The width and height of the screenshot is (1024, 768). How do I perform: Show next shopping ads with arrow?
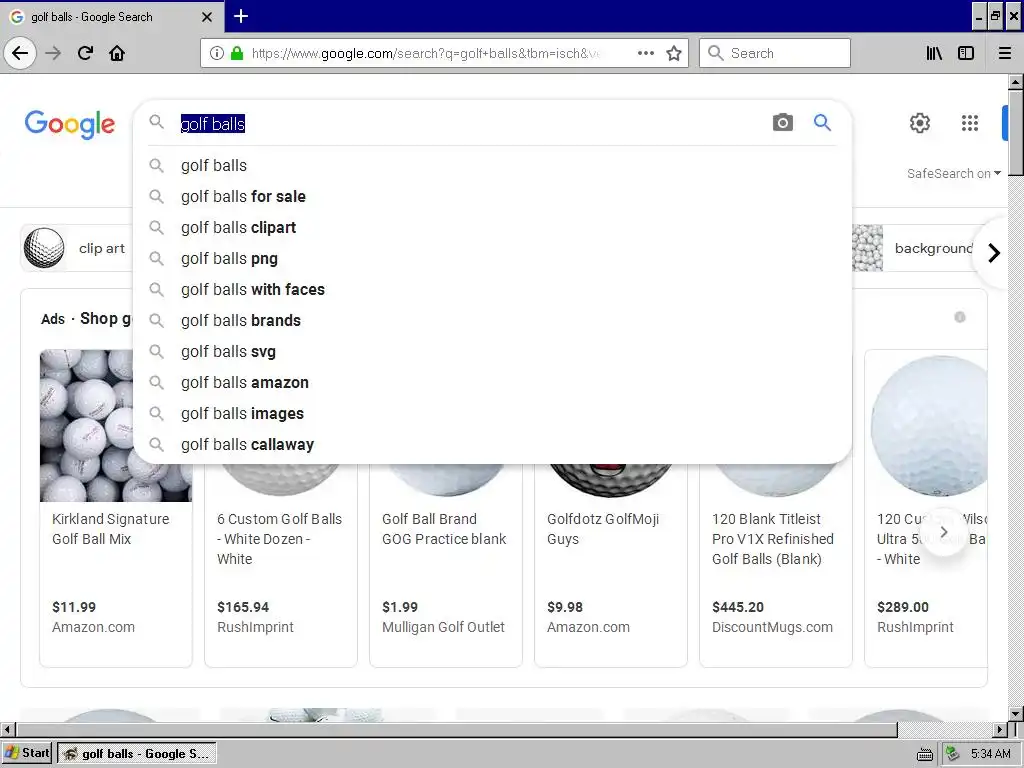(944, 532)
